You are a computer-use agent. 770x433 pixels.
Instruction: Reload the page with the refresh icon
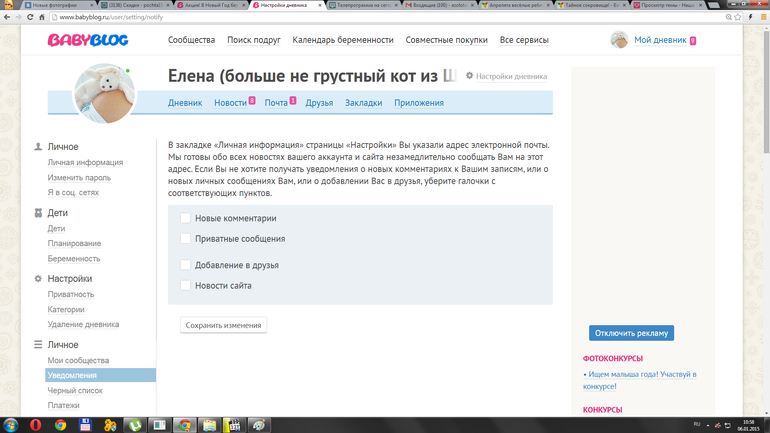[30, 17]
